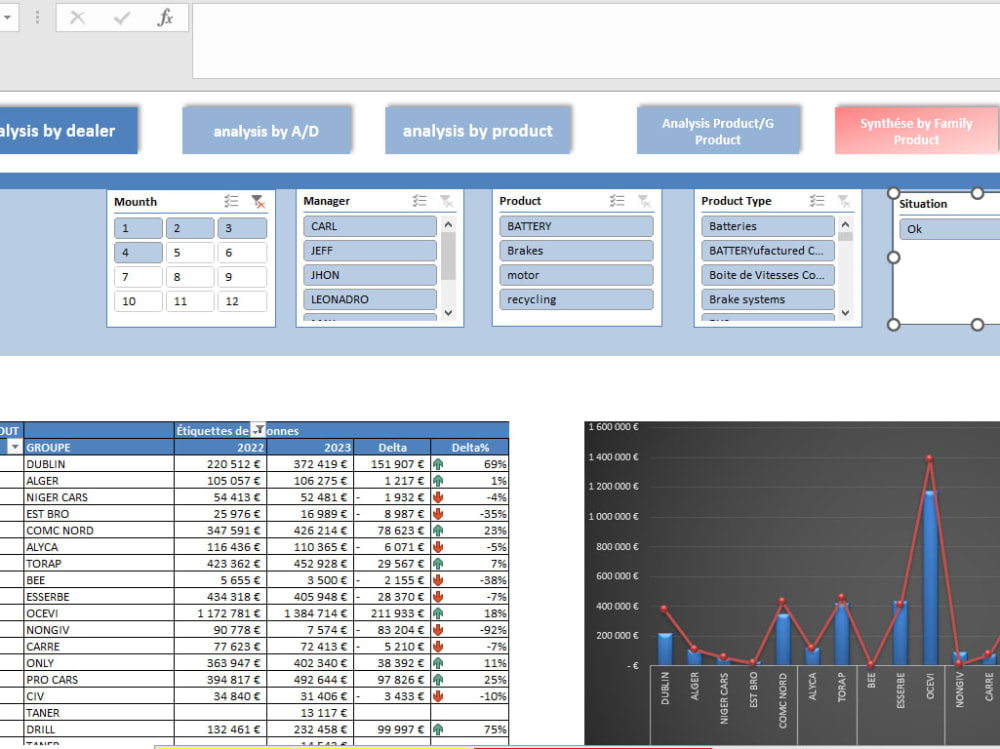Image resolution: width=1000 pixels, height=749 pixels.
Task: Open analysis by dealer sheet button
Action: 68,131
